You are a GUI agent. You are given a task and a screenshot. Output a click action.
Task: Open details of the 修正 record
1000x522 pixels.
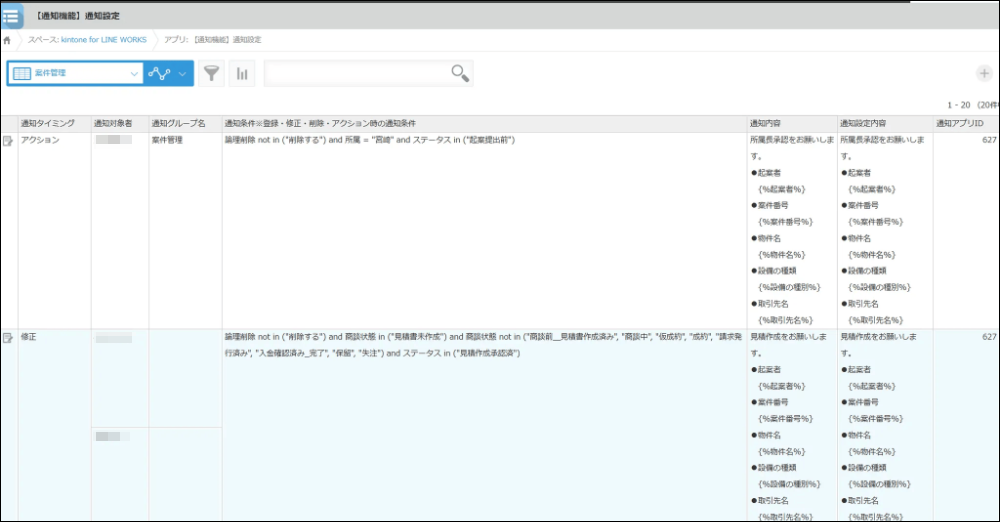pos(9,338)
